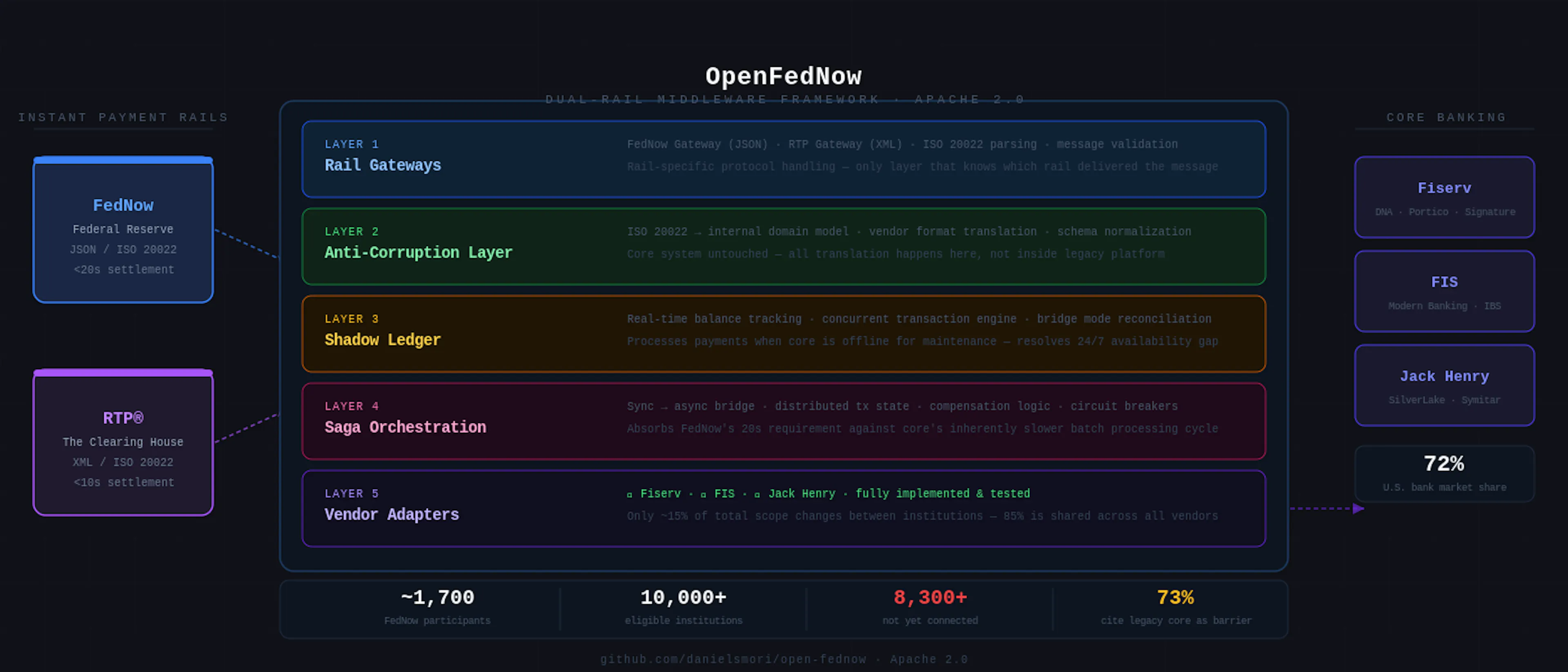Click 'Real-time balance tracking' line
This screenshot has width=1568, height=672.
919,319
